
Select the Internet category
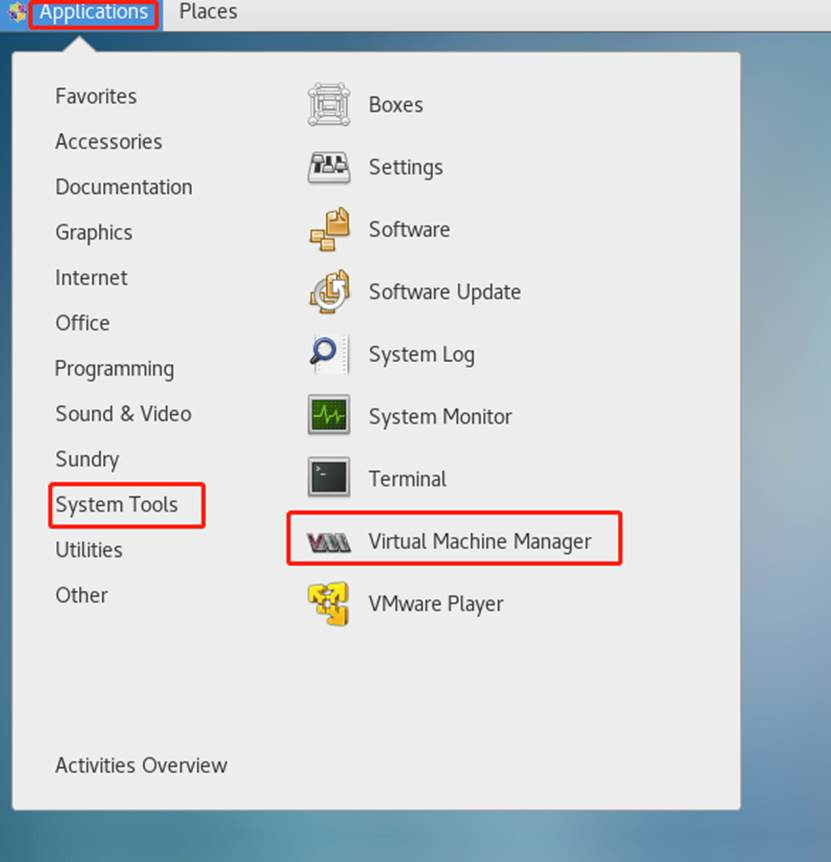click(x=91, y=278)
